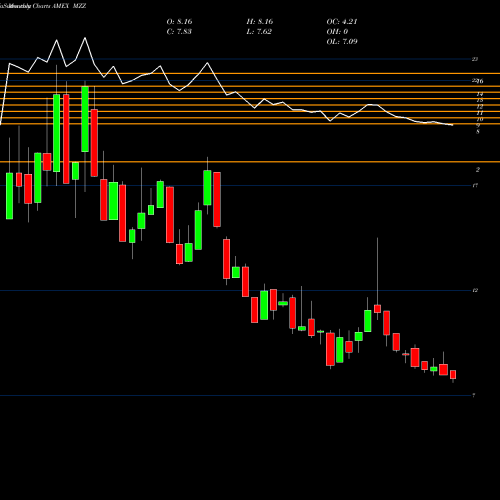Select the 'OL: 7.09' reading
Viewport: 500px width, 500px height.
342,42
